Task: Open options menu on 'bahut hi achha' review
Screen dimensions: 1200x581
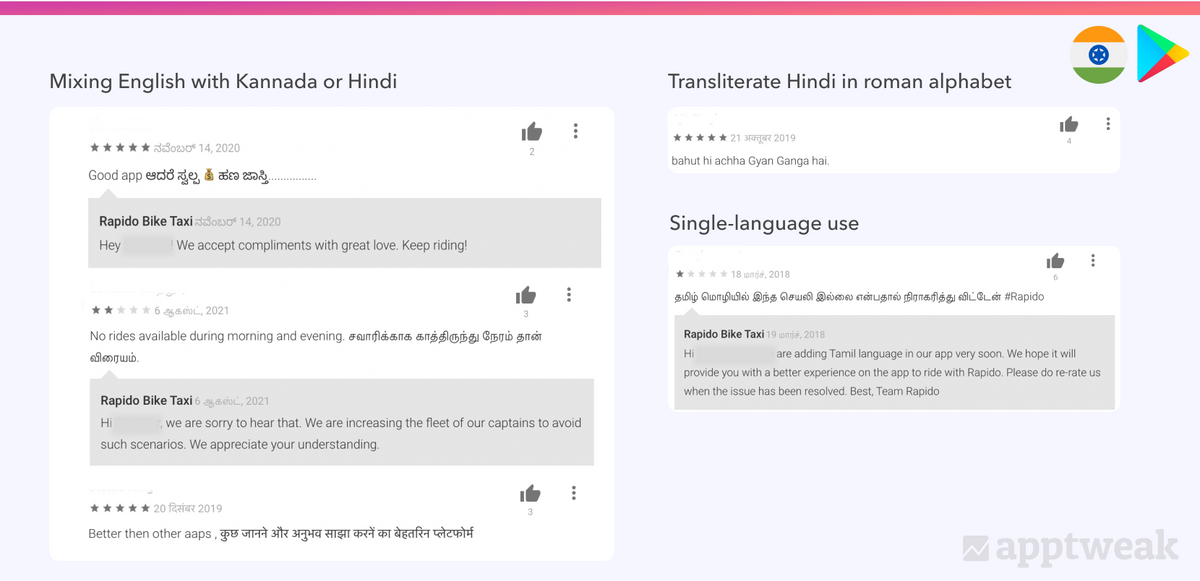Action: click(x=1108, y=124)
